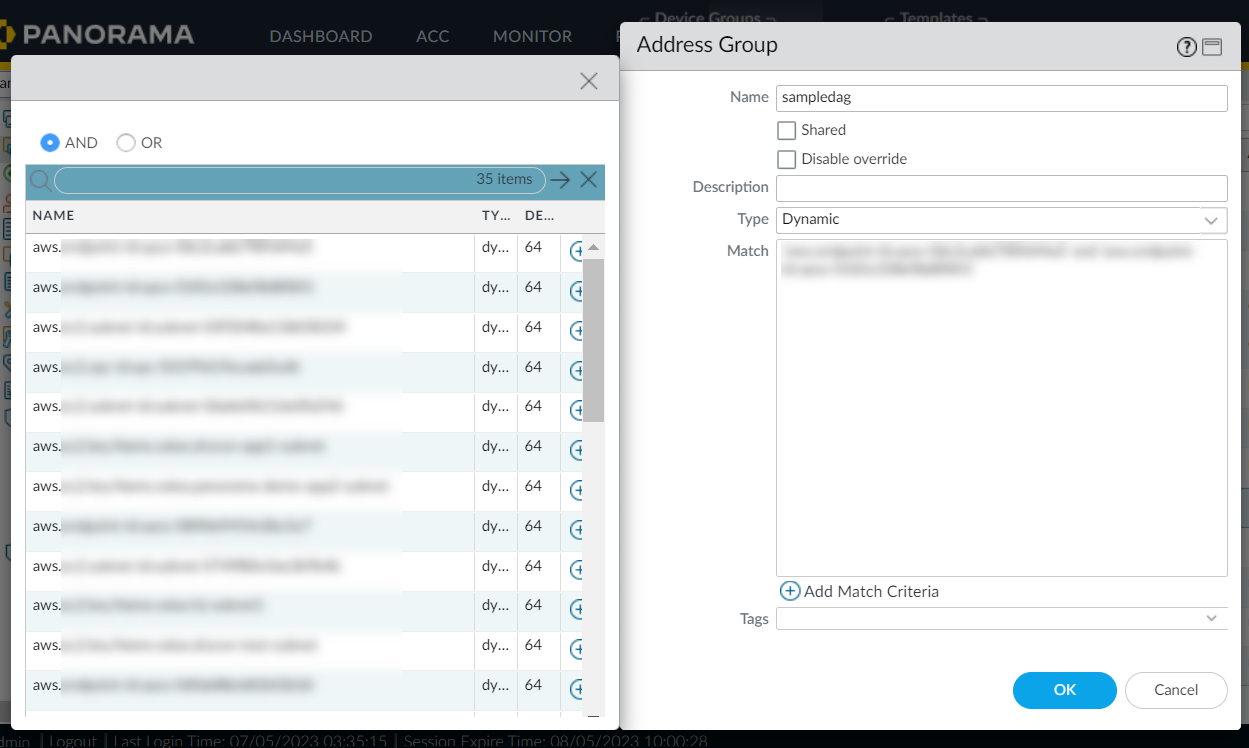The image size is (1249, 748).
Task: Add the third listed aws tag via plus icon
Action: click(578, 331)
